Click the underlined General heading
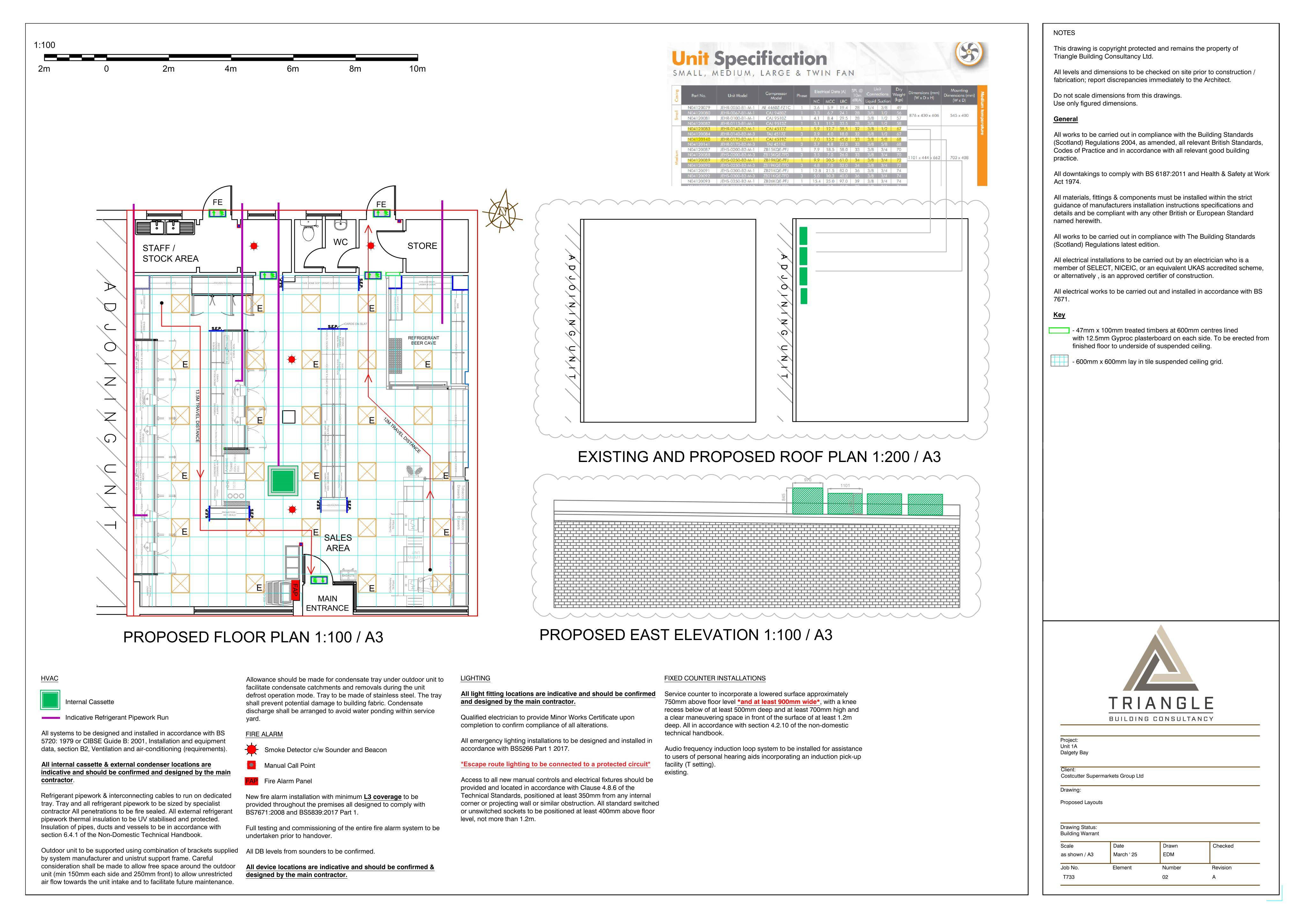This screenshot has height=924, width=1307. [1066, 119]
